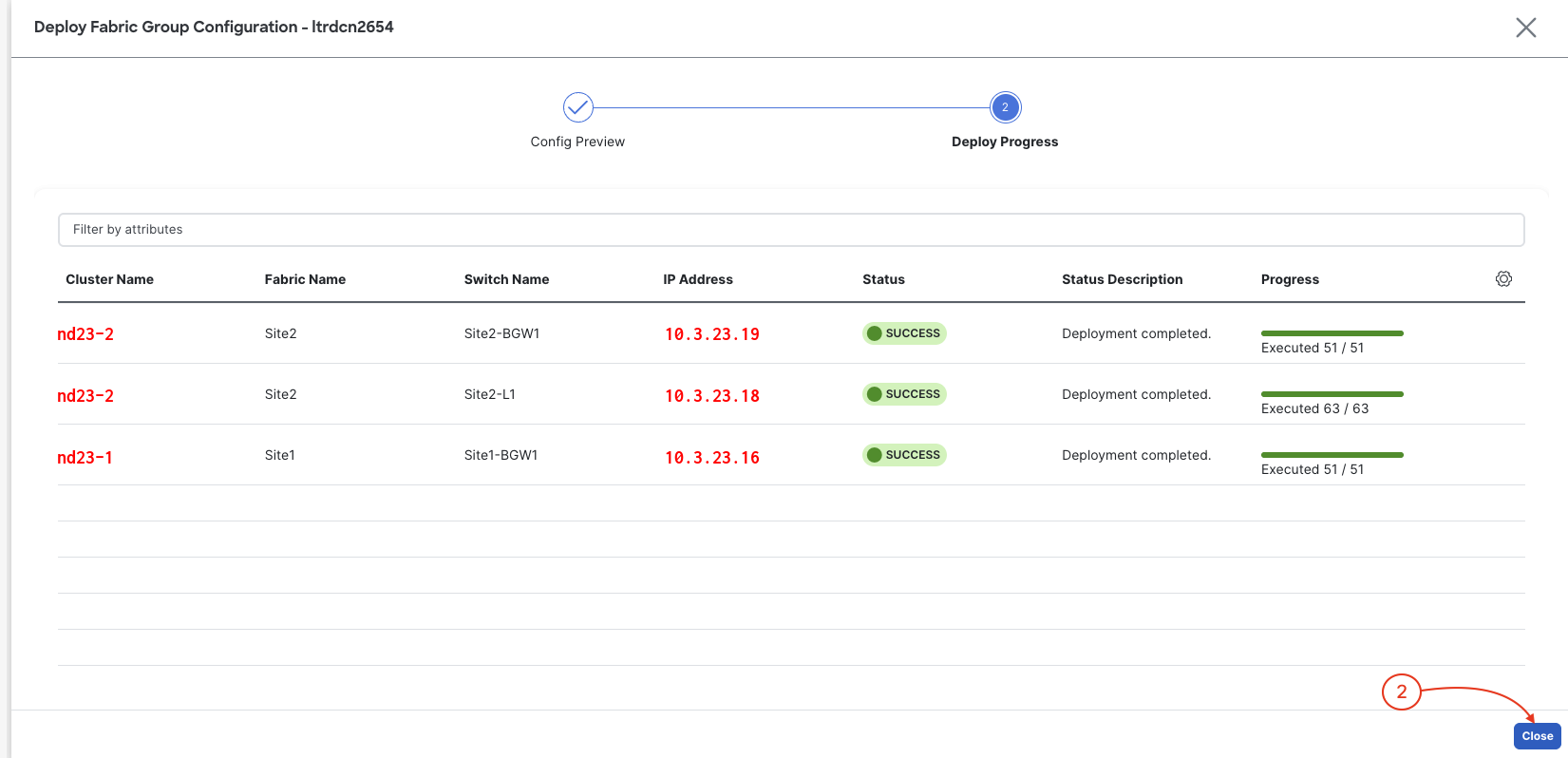Select the Config Preview step label
The height and width of the screenshot is (758, 1568).
coord(577,142)
